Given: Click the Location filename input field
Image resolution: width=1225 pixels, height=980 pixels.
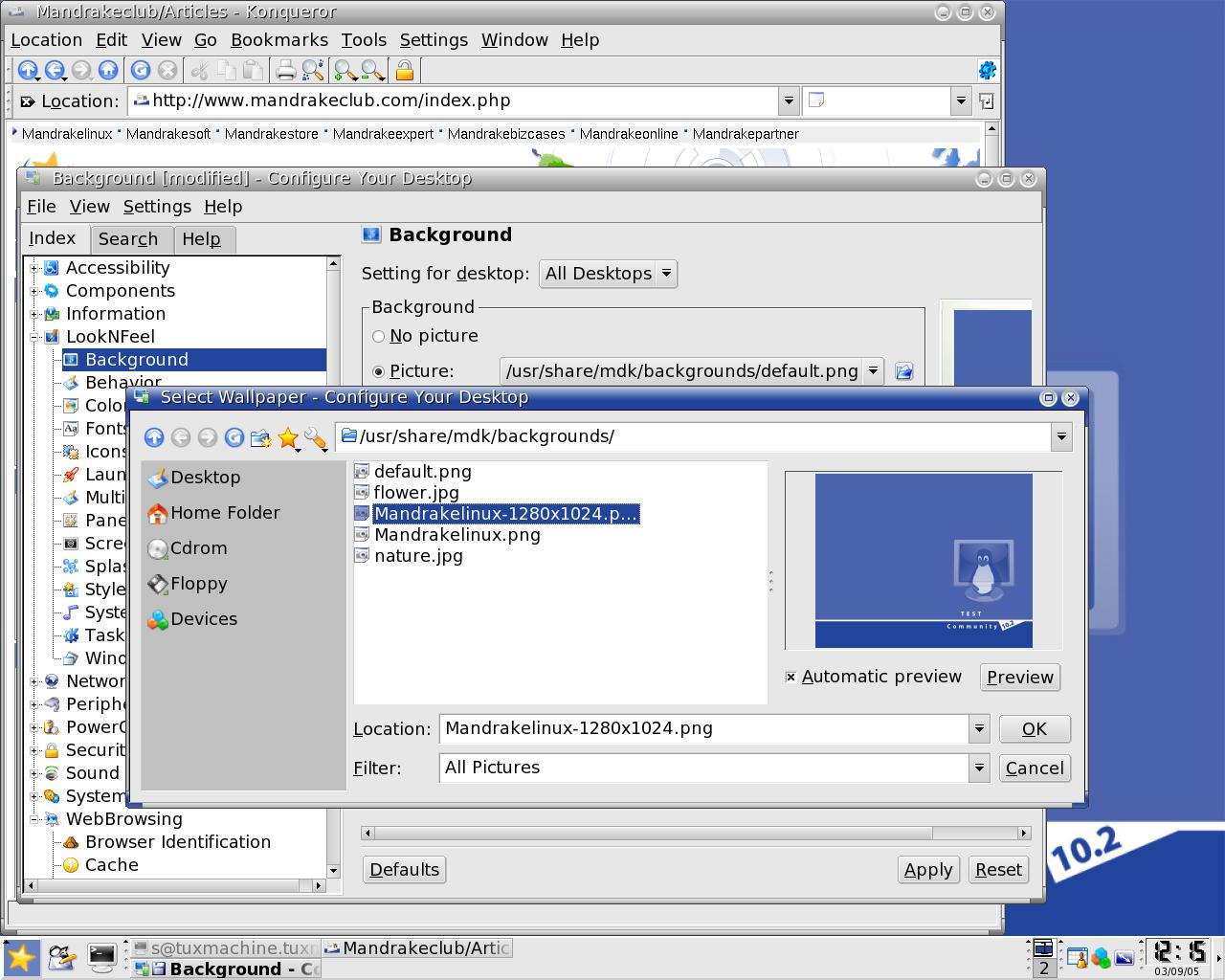Looking at the screenshot, I should 705,729.
